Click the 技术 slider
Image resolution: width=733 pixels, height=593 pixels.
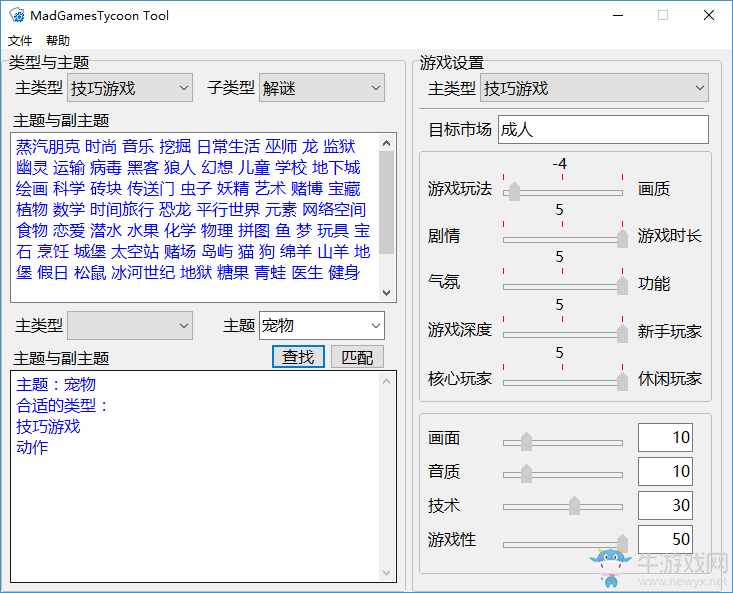563,506
